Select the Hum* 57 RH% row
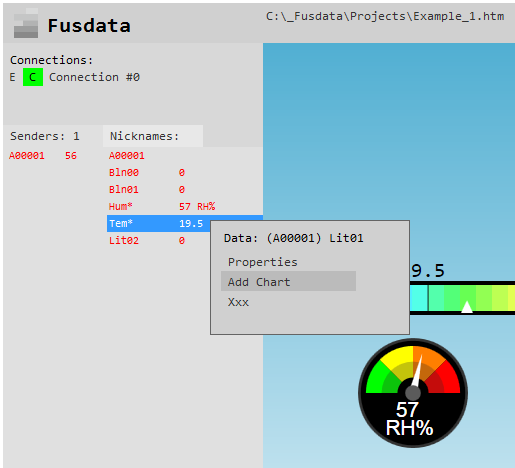The height and width of the screenshot is (468, 515). [162, 206]
